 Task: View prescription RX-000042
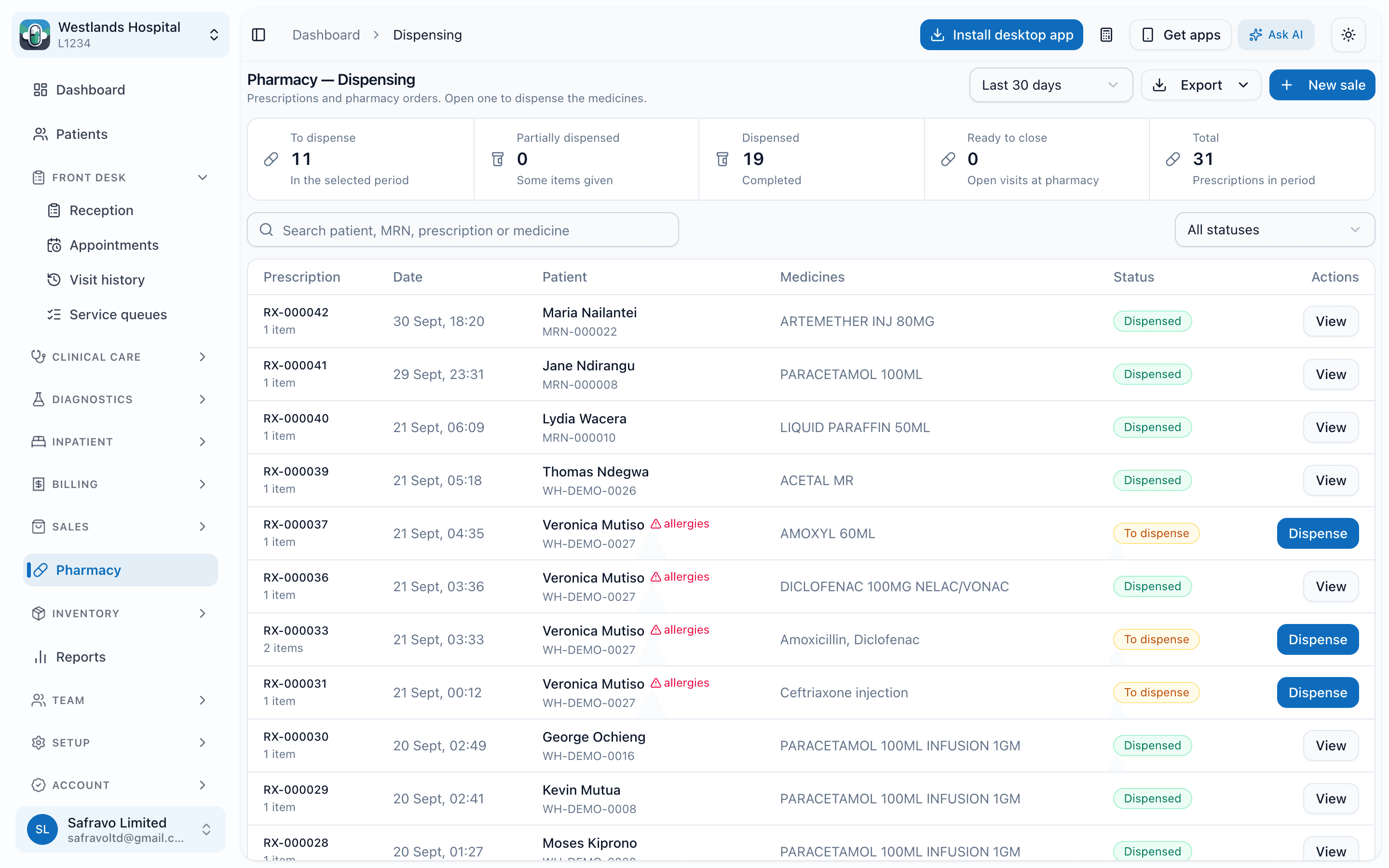(1331, 322)
